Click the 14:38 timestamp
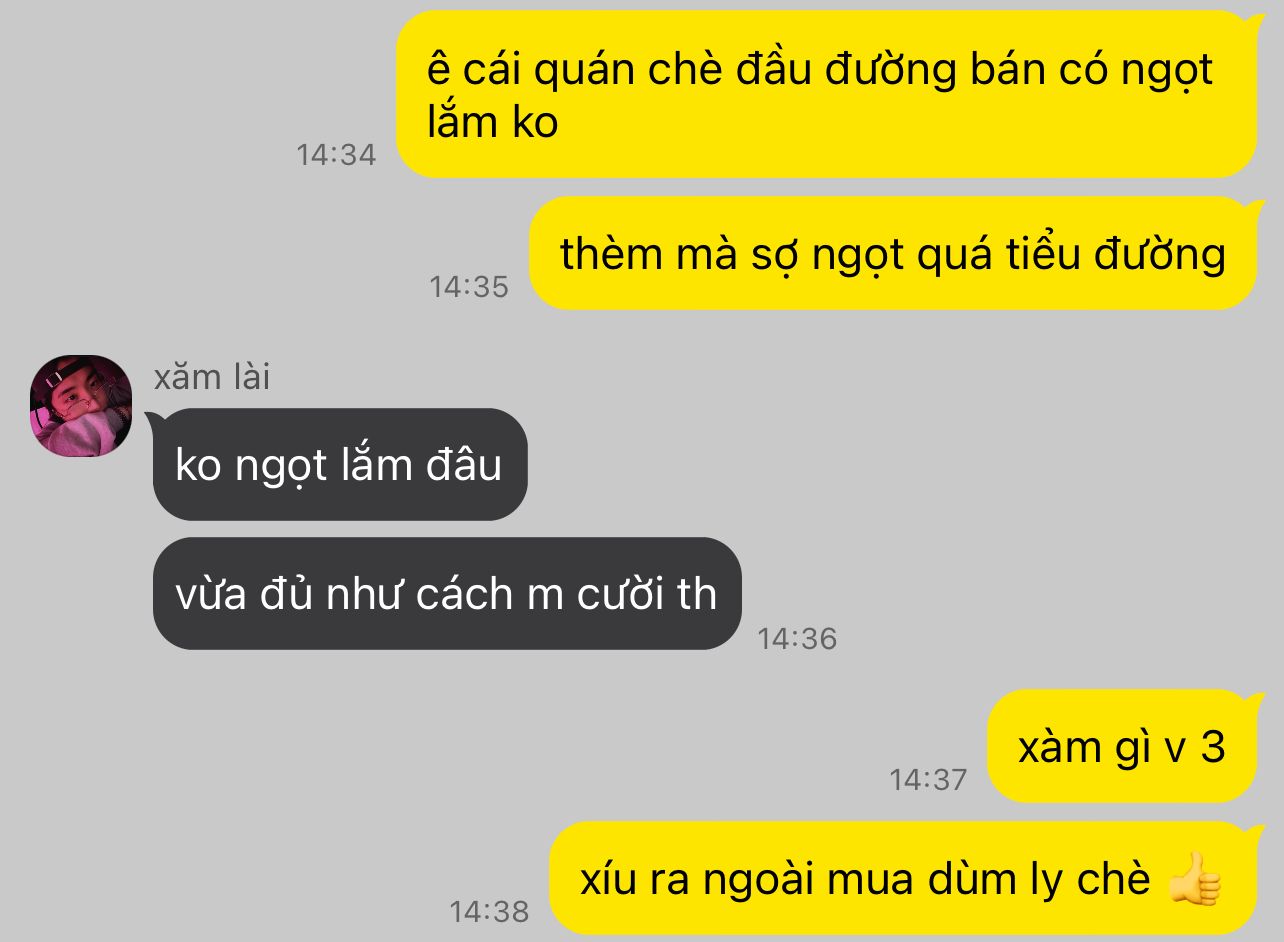The width and height of the screenshot is (1284, 942). (x=489, y=912)
